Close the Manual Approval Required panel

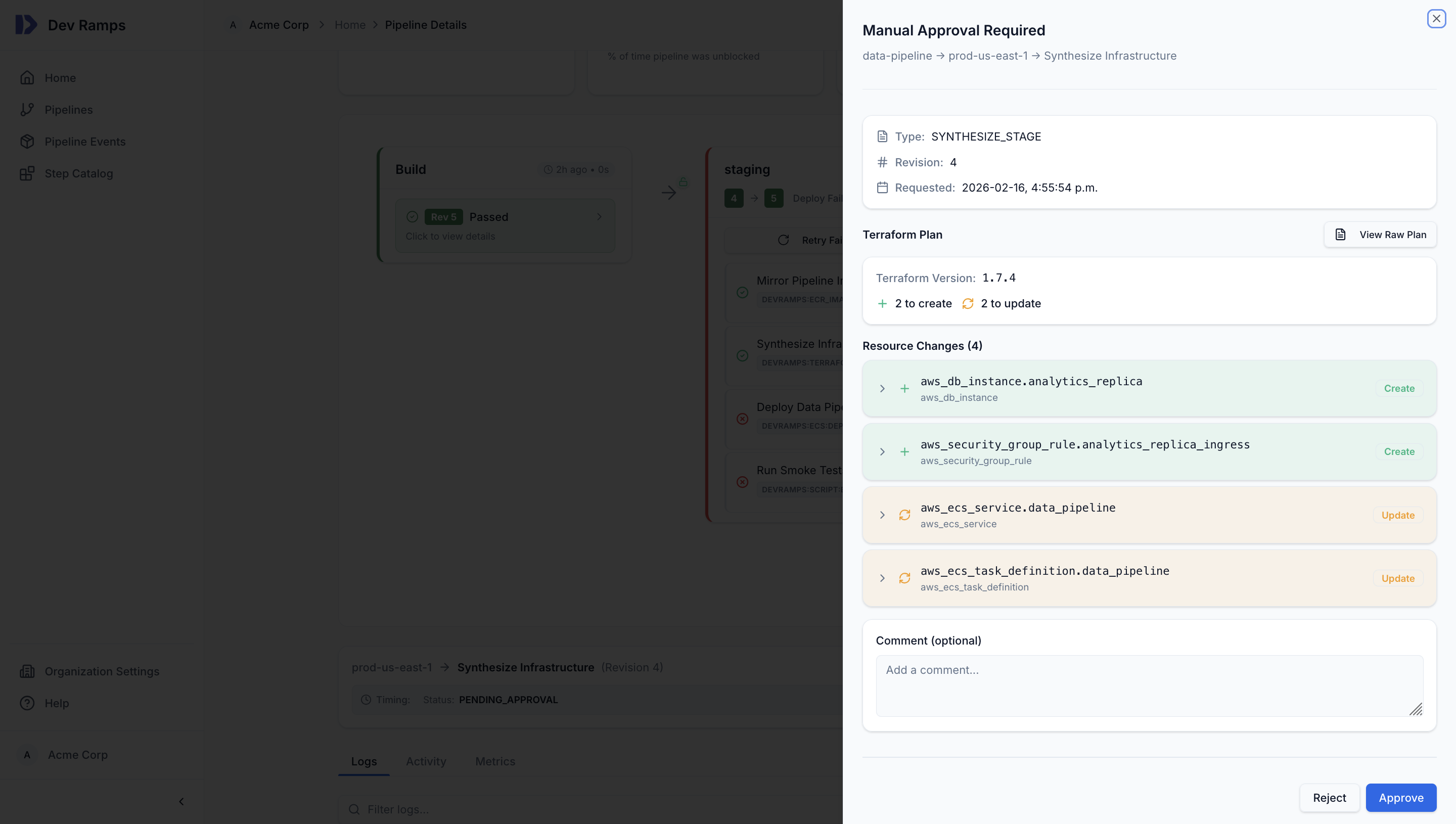coord(1437,19)
